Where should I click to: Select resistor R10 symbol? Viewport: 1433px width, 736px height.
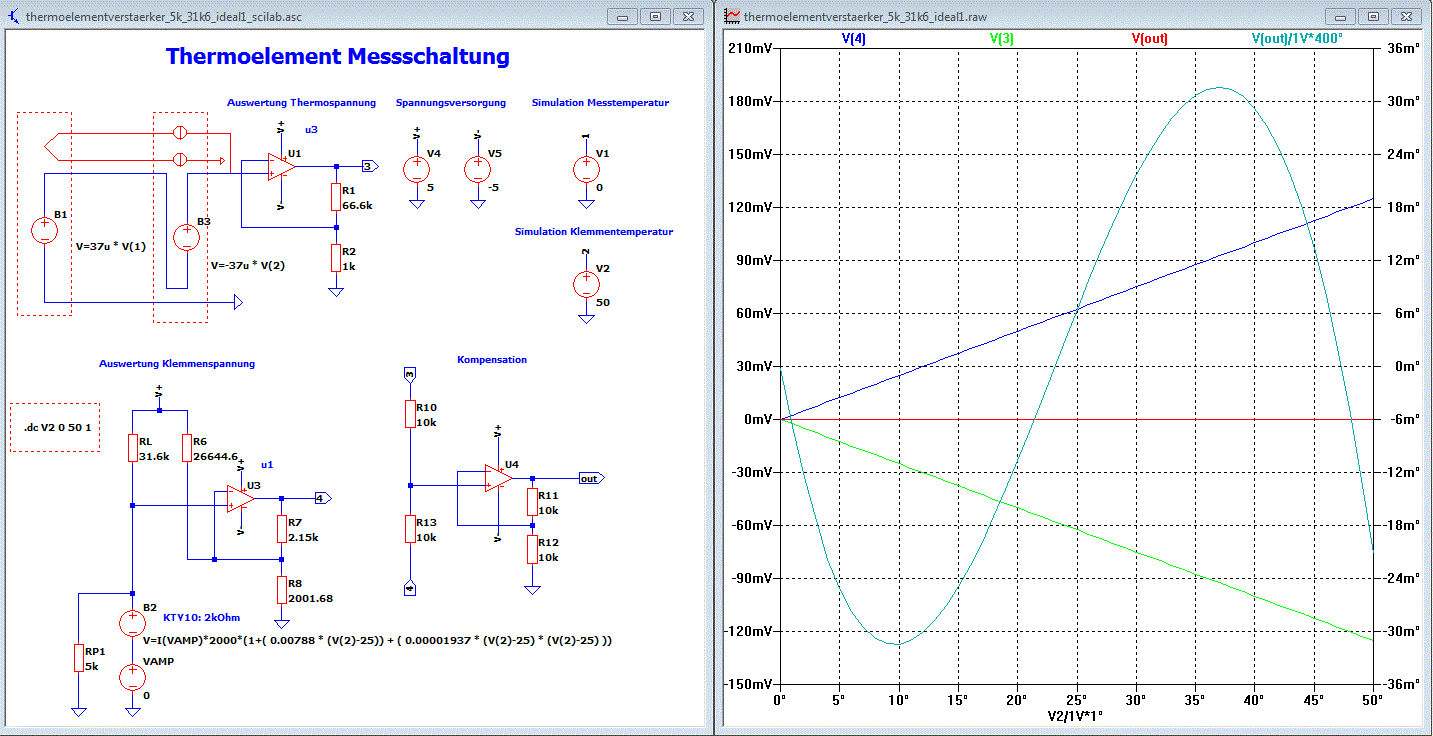[x=409, y=414]
